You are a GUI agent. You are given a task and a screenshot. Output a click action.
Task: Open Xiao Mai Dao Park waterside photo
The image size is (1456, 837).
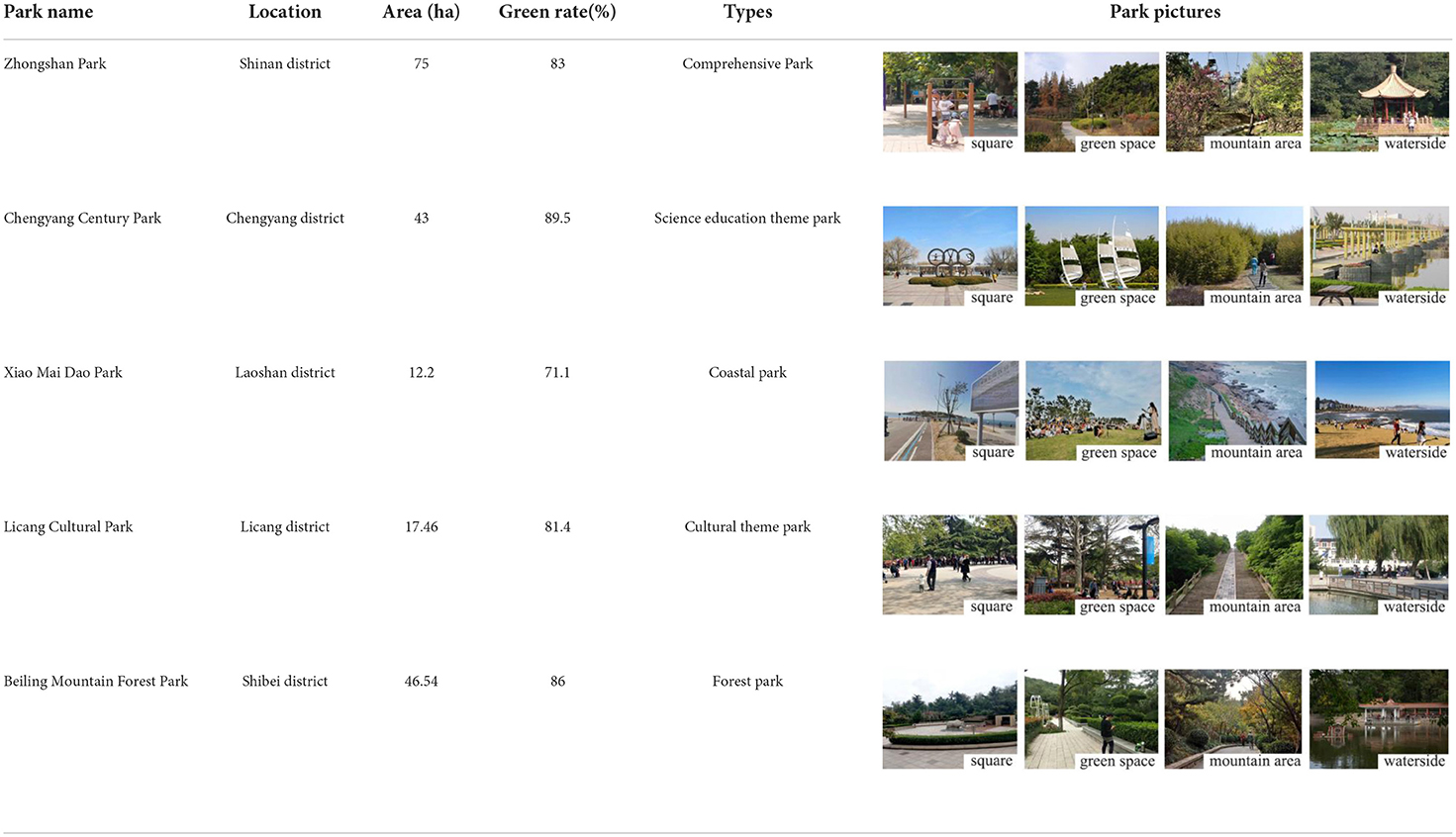coord(1383,411)
